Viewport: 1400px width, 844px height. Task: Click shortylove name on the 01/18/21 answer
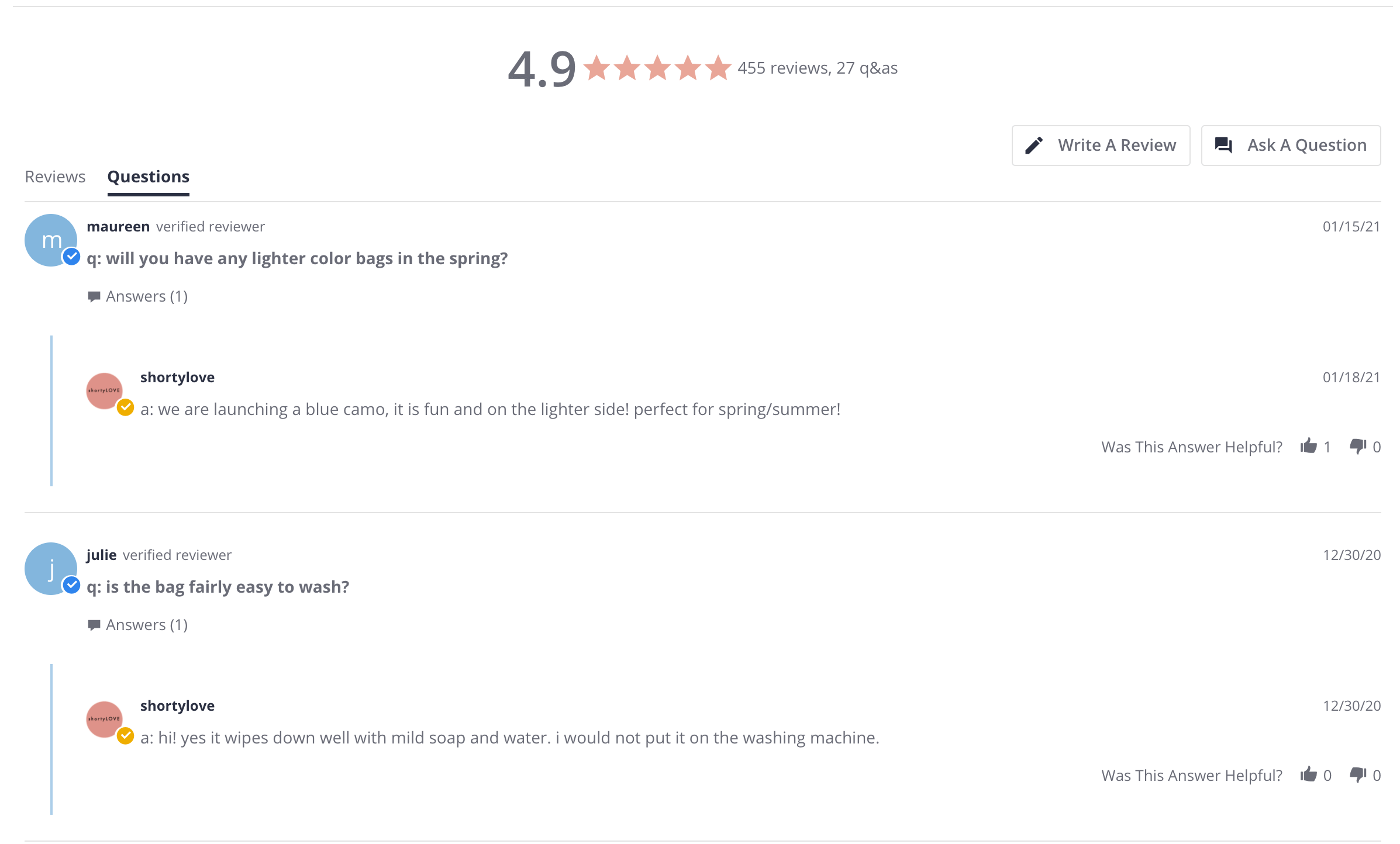177,378
